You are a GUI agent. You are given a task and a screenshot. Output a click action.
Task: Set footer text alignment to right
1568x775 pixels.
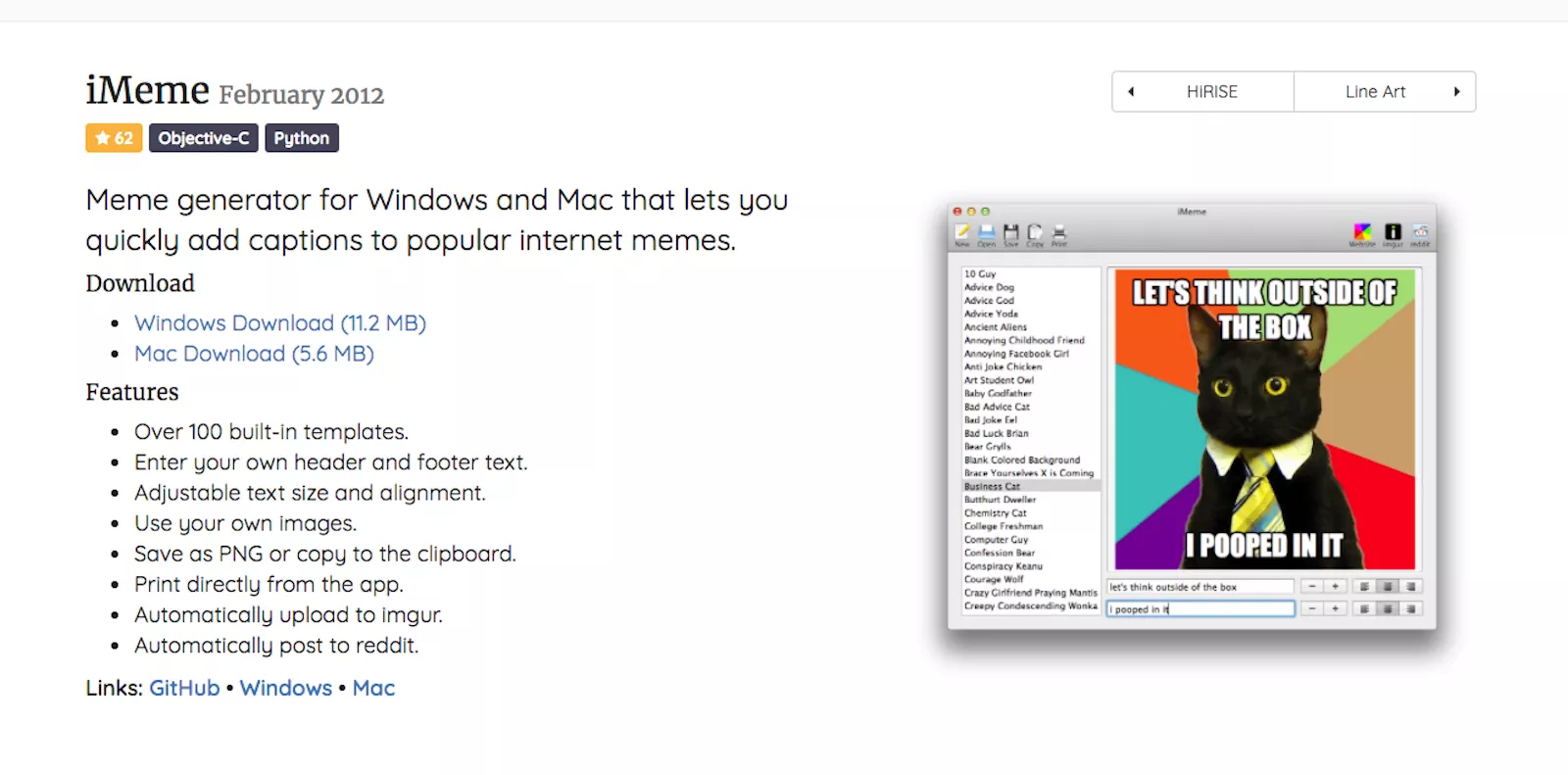pyautogui.click(x=1410, y=609)
